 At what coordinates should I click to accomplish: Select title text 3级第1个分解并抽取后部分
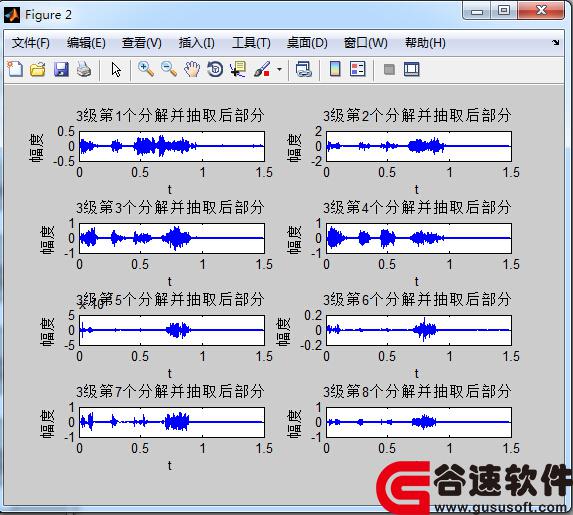pos(170,116)
